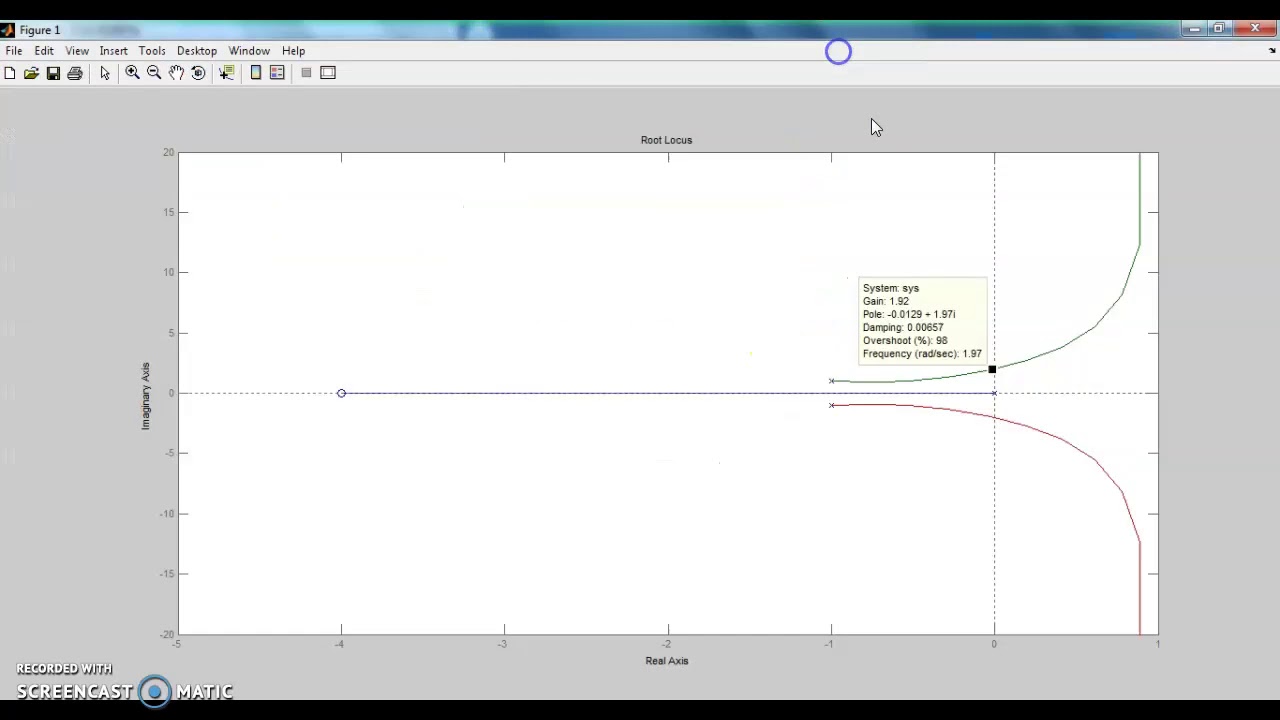Click the Imaginary Axis label

coord(145,396)
